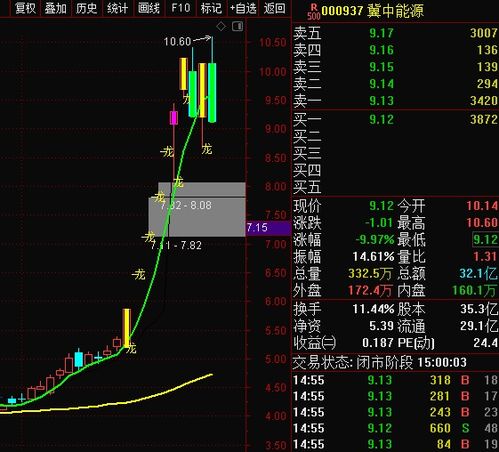Click the boxed 最低 value 9.12
Viewport: 499px width, 452px height.
486,240
